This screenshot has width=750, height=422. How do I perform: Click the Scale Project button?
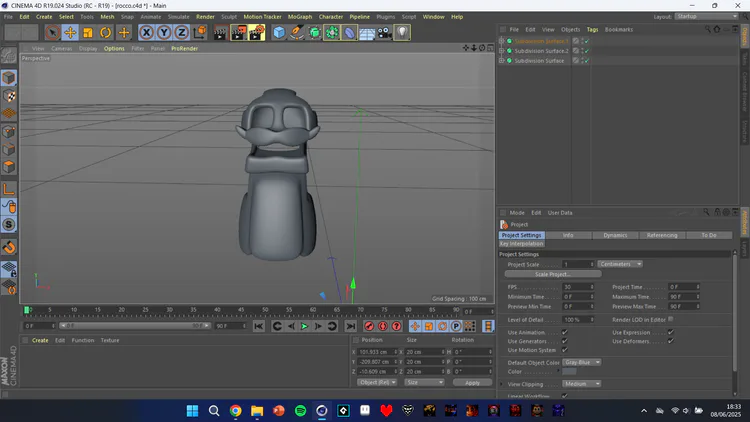tap(553, 274)
